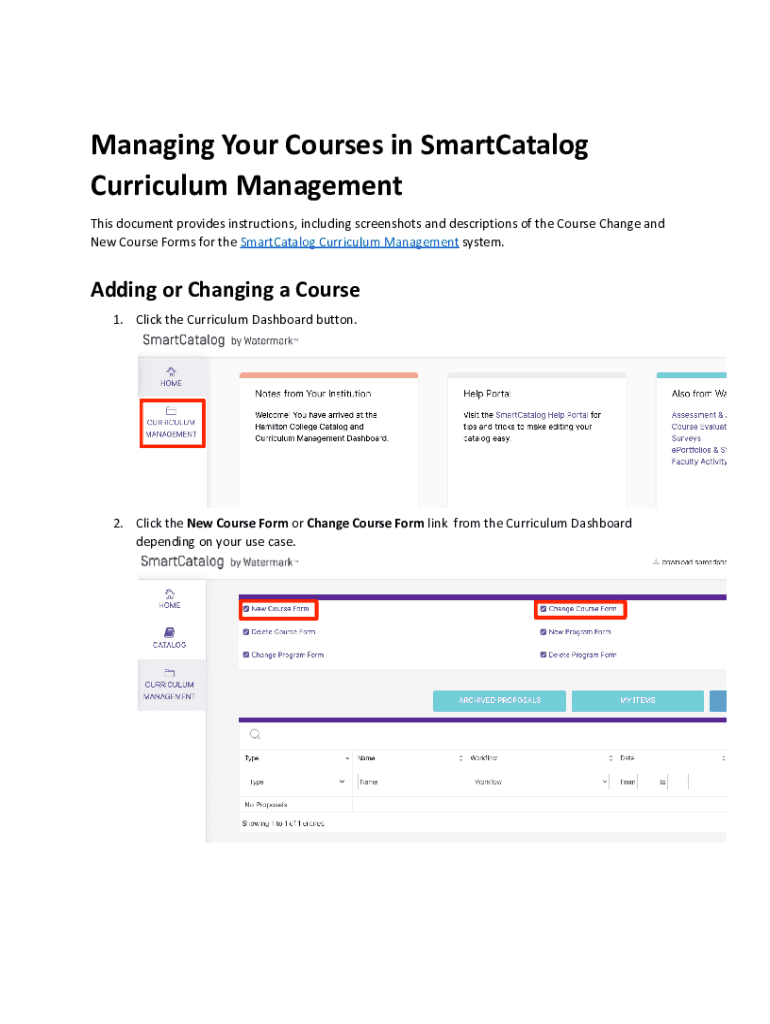Click the download icon at the top right

pos(655,562)
